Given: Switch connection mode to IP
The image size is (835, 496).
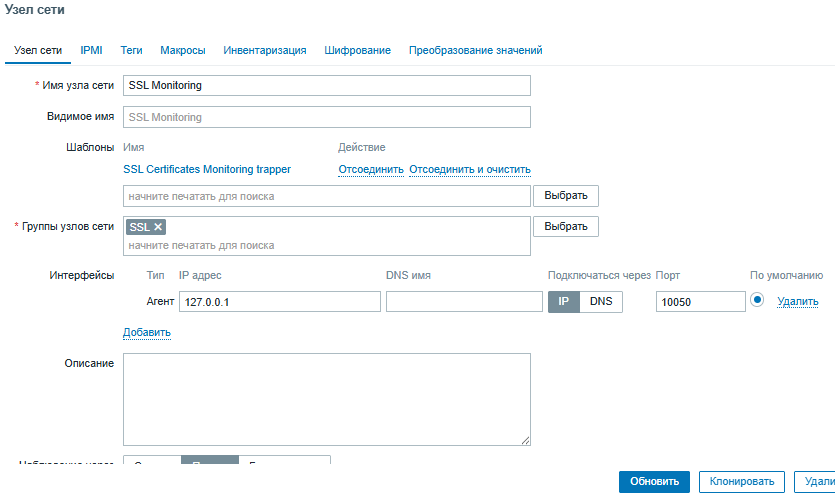Looking at the screenshot, I should (x=563, y=302).
